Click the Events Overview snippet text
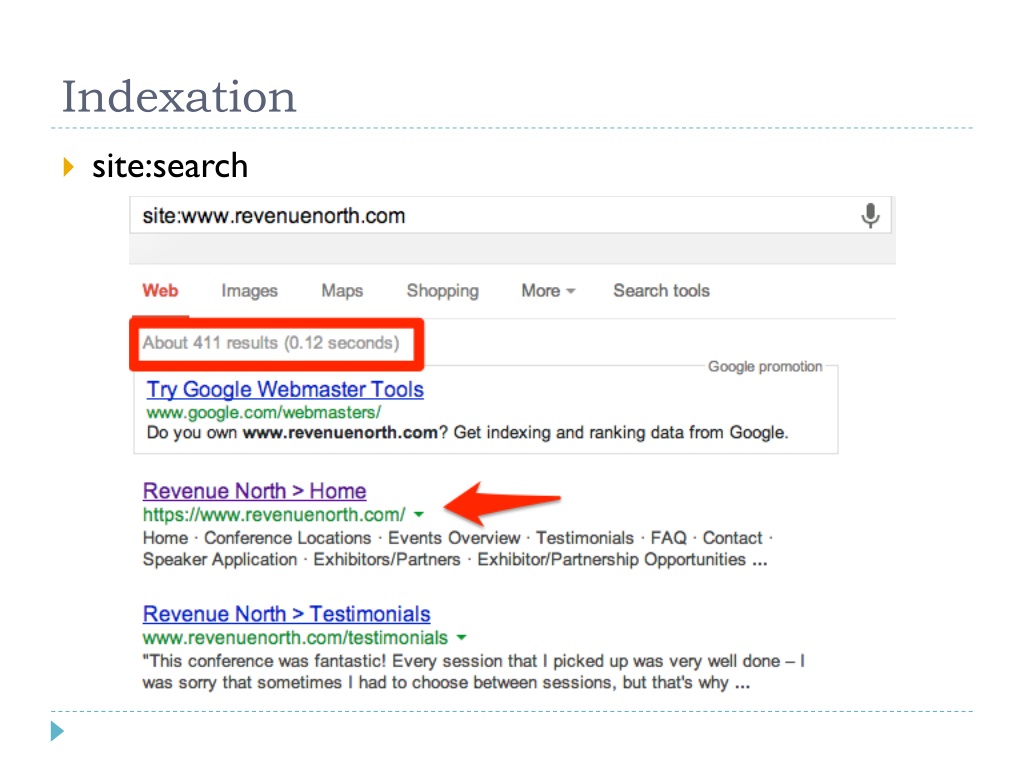The width and height of the screenshot is (1024, 768). point(454,538)
